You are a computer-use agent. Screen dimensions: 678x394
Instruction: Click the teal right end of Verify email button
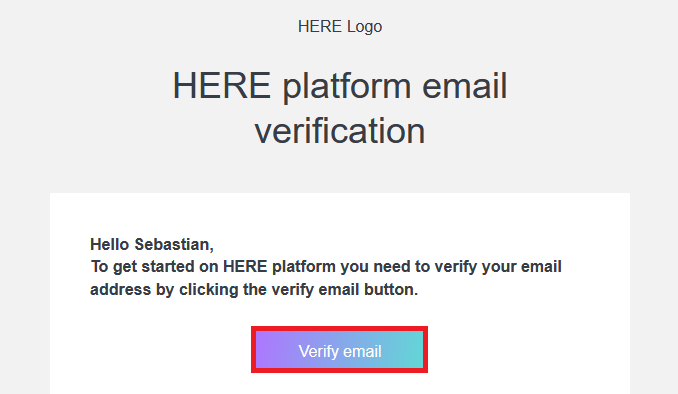[x=411, y=349]
